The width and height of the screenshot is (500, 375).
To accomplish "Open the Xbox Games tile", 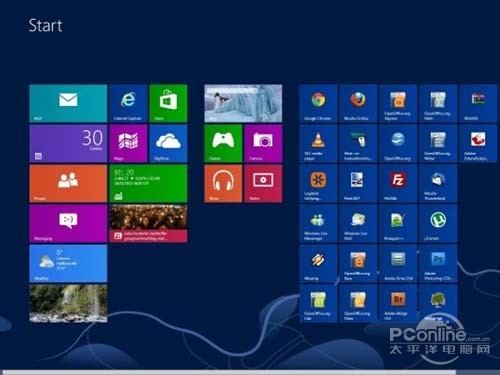I will point(223,143).
